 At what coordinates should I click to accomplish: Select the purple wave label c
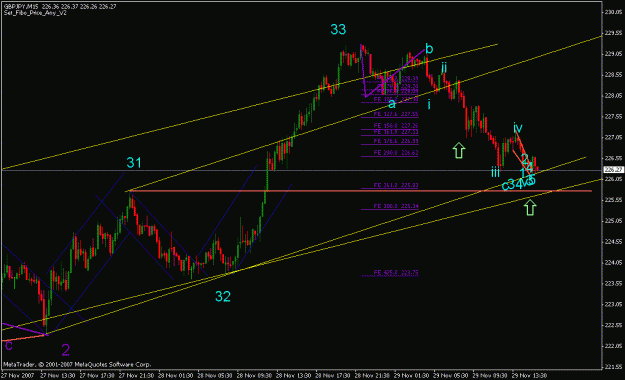8,345
